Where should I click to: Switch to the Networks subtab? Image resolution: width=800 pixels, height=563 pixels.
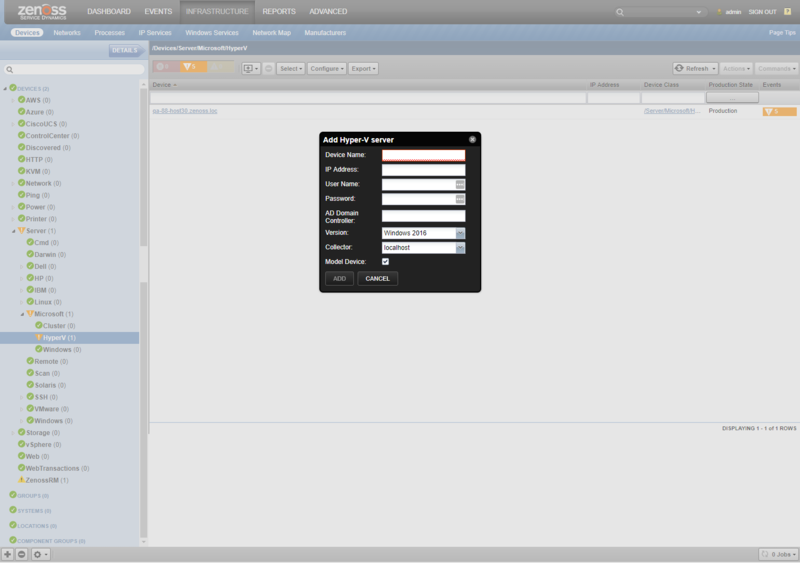67,33
